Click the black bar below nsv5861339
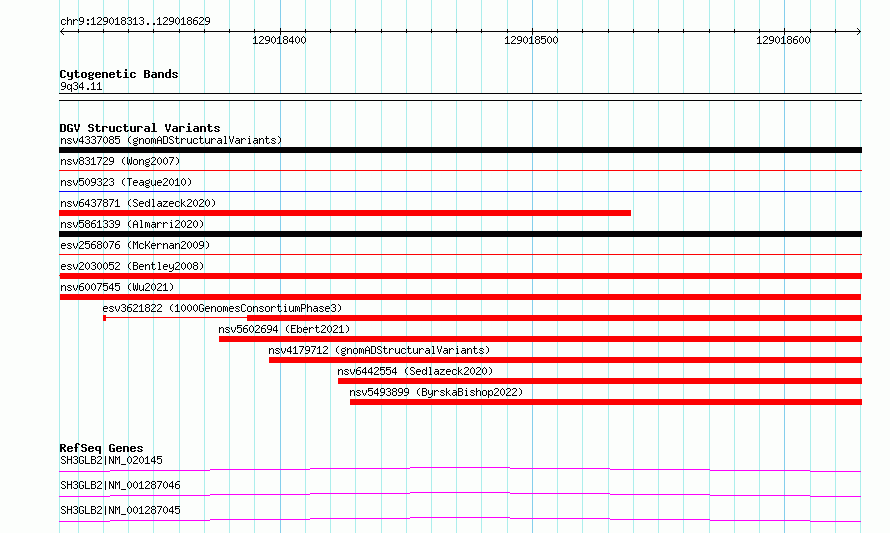This screenshot has height=533, width=890. 460,234
